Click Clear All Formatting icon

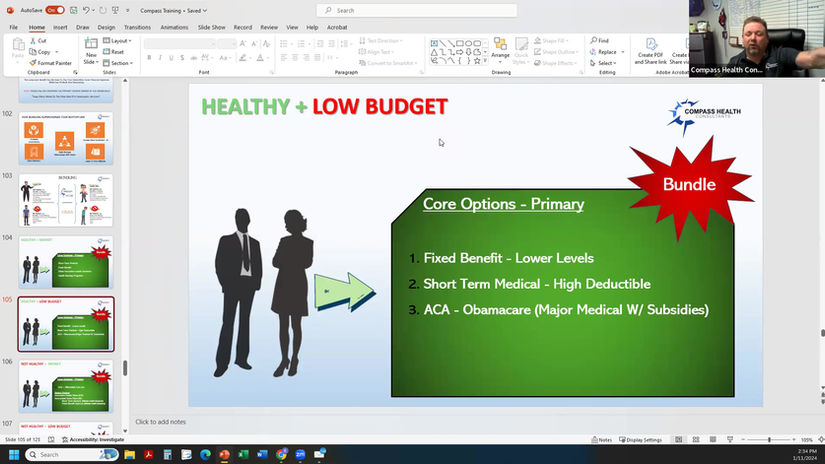267,44
